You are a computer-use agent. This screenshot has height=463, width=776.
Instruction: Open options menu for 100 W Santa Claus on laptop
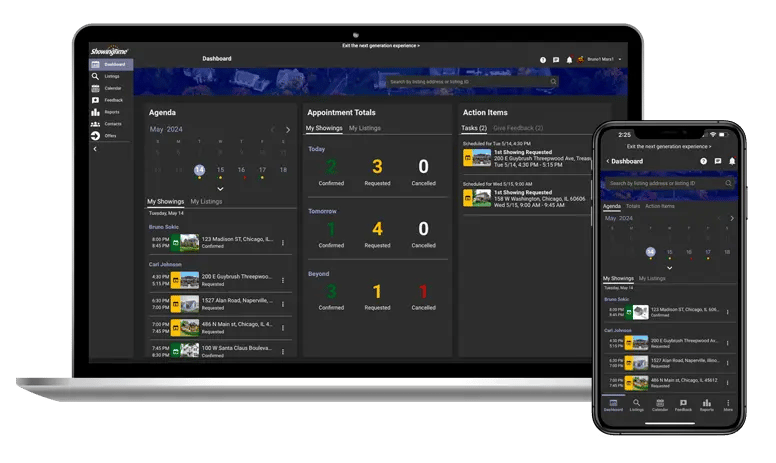[283, 352]
